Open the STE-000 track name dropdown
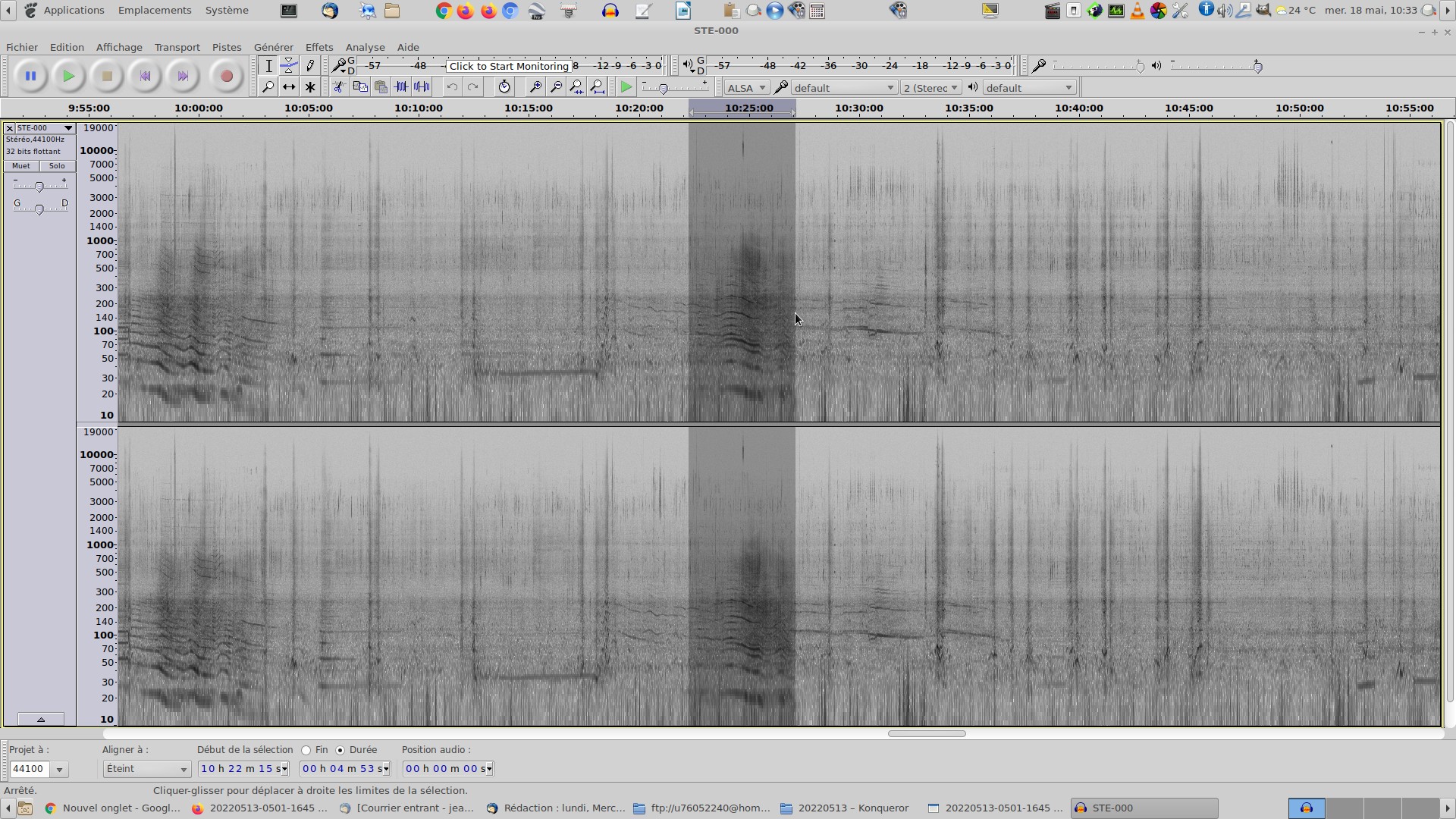The height and width of the screenshot is (819, 1456). pyautogui.click(x=44, y=128)
